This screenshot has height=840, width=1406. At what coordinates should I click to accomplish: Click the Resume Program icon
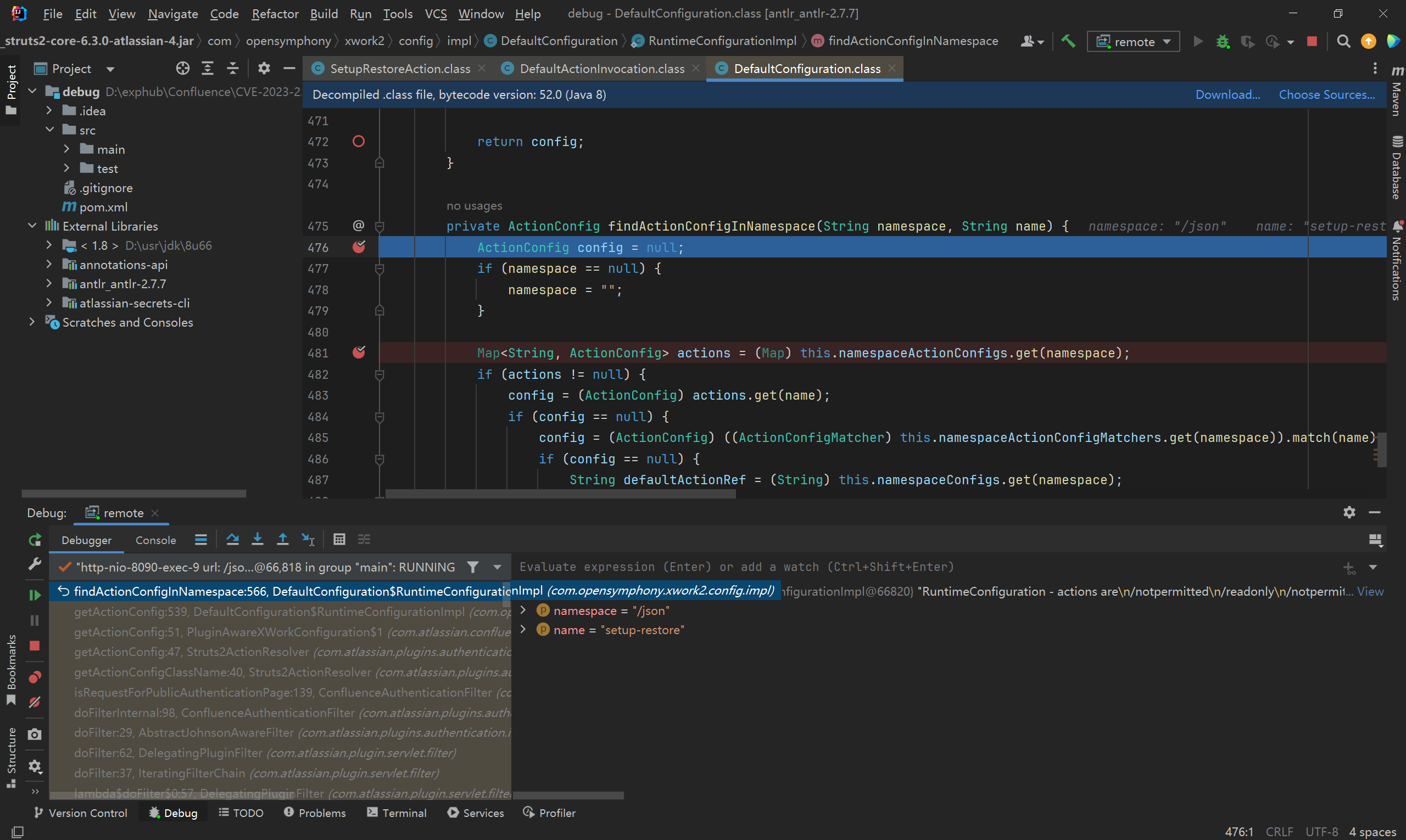coord(35,595)
